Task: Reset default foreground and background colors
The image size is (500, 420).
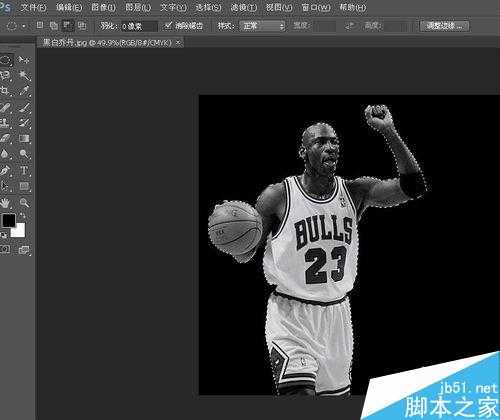Action: 4,235
